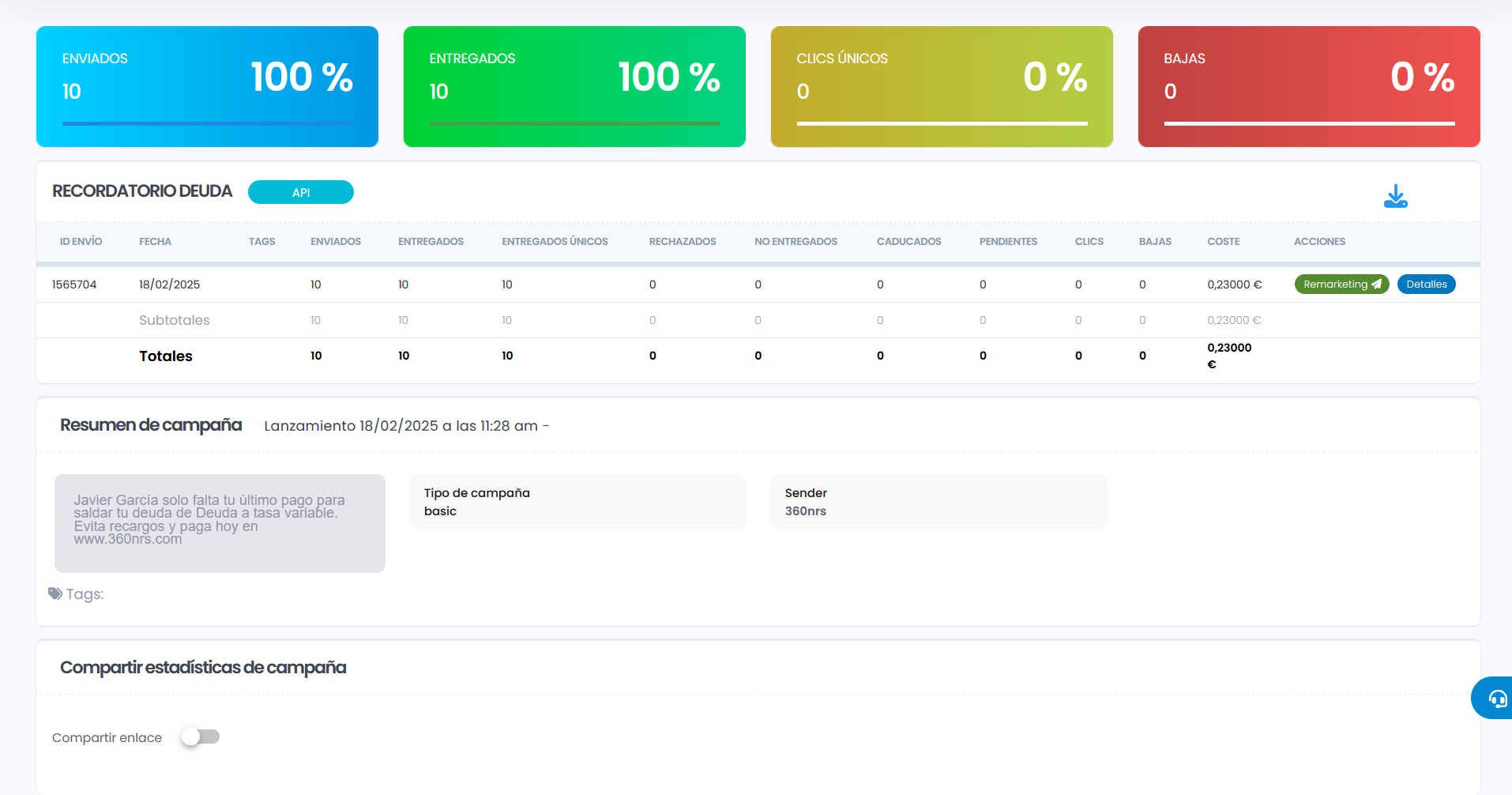Download the campaign report
Screen dimensions: 1512x795
coord(1395,196)
